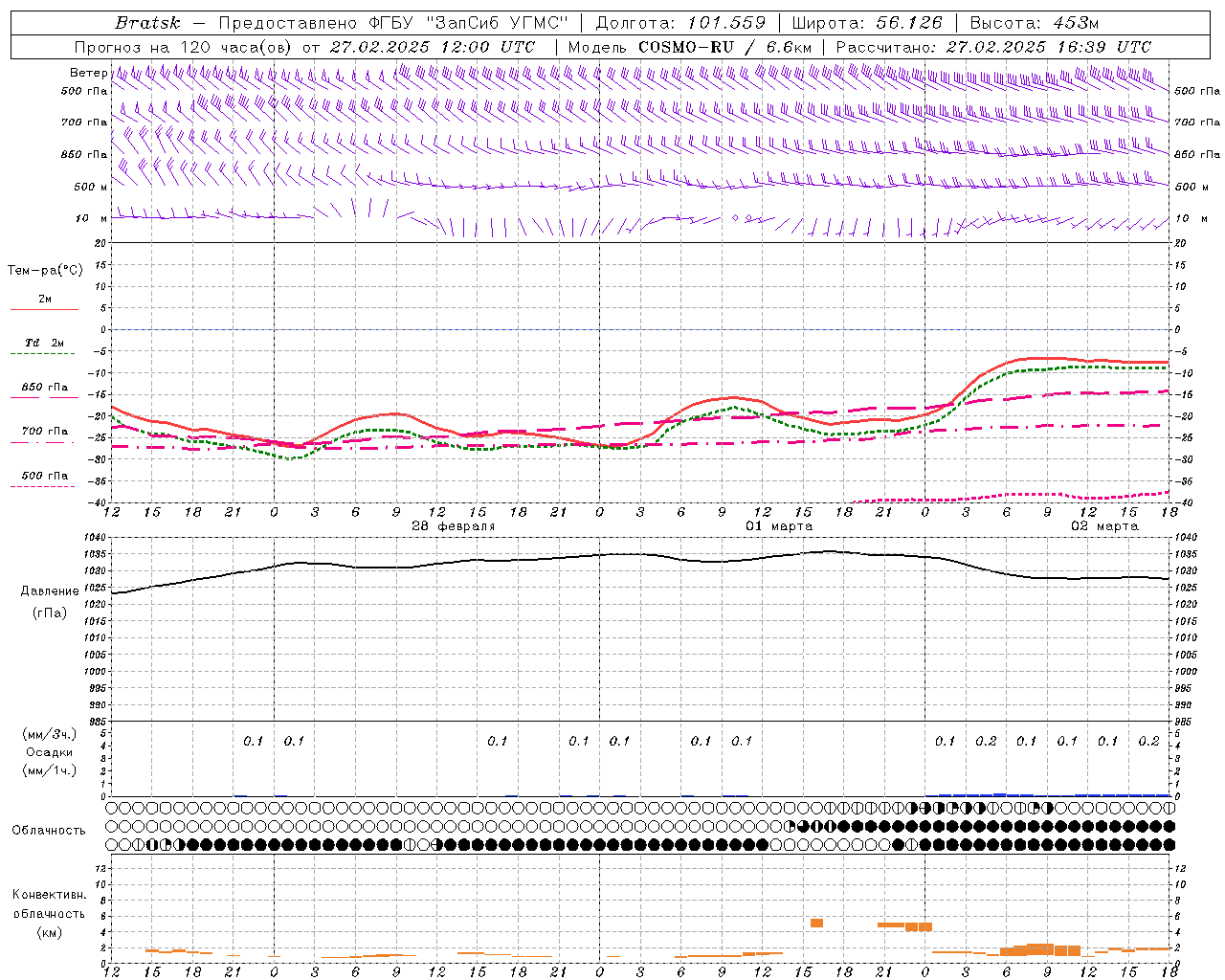
Task: Click the 'Ветер' wind panel label
Action: tap(88, 73)
